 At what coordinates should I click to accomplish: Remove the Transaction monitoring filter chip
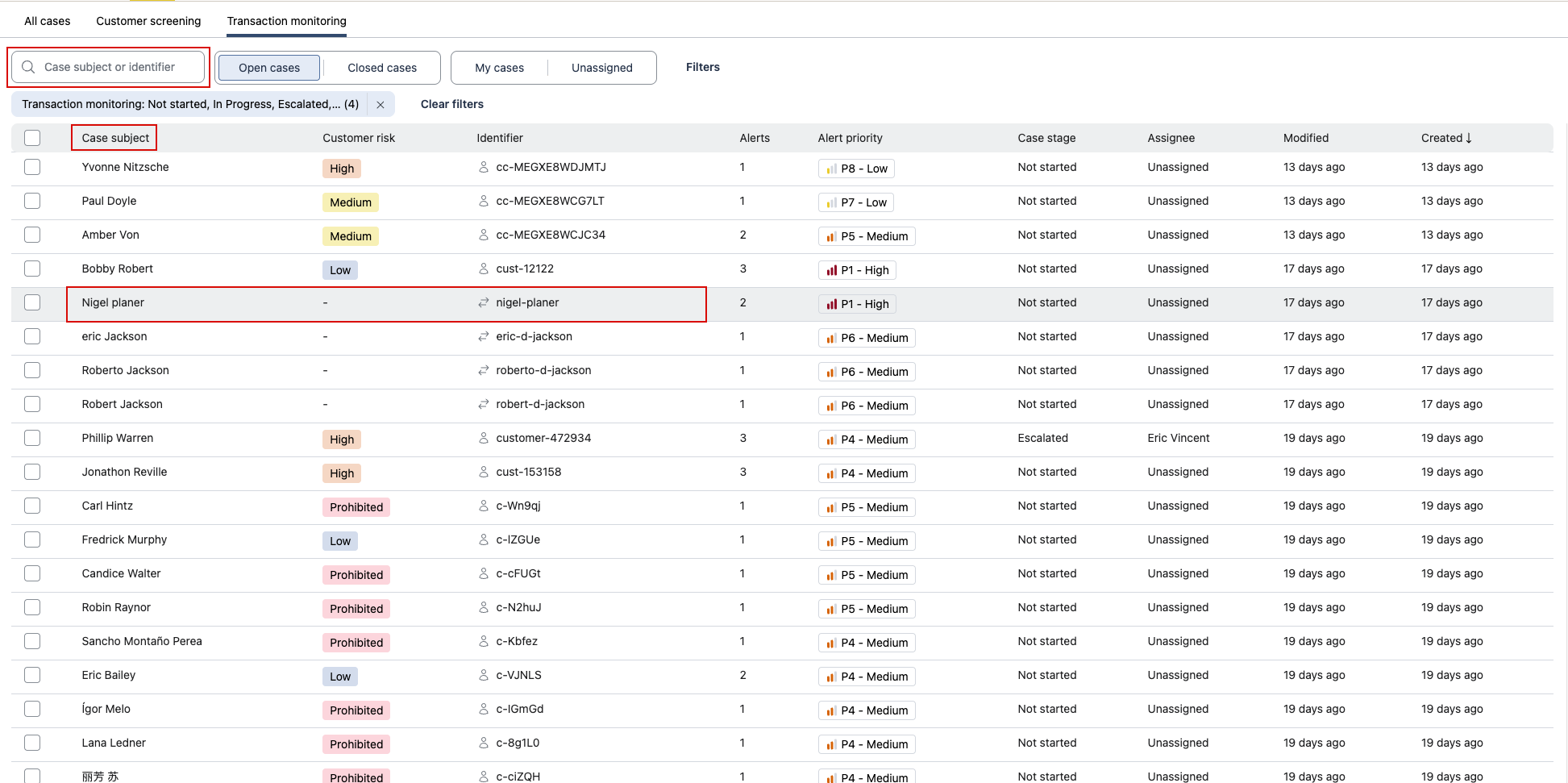point(381,105)
